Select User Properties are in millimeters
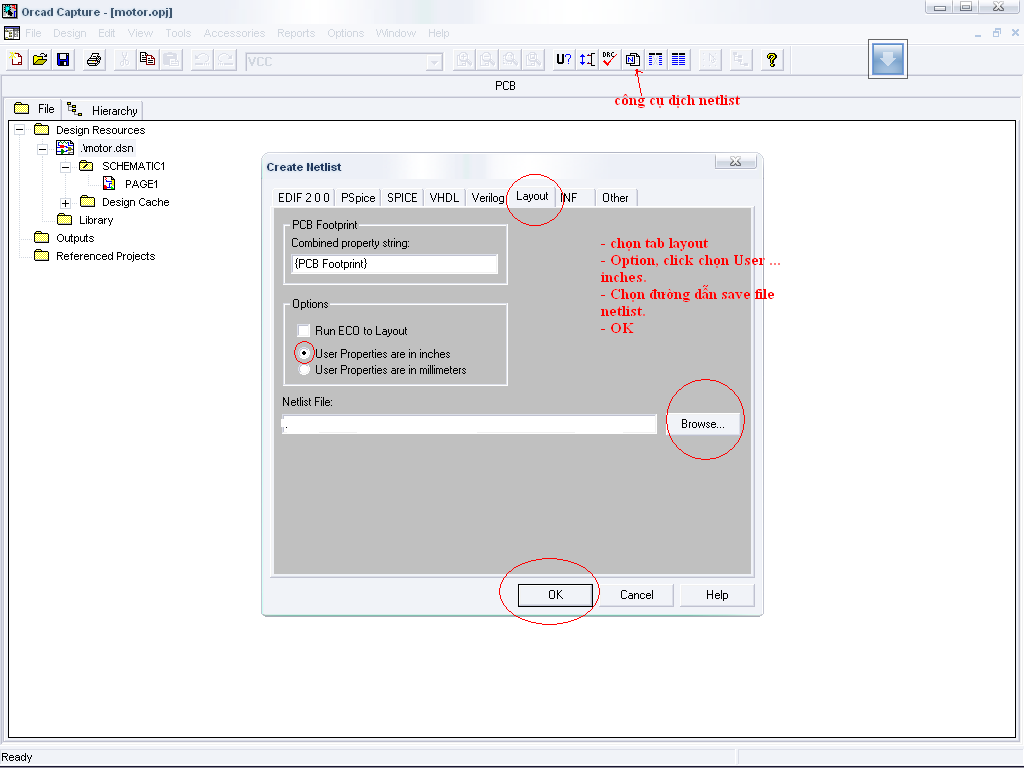1024x768 pixels. [304, 370]
